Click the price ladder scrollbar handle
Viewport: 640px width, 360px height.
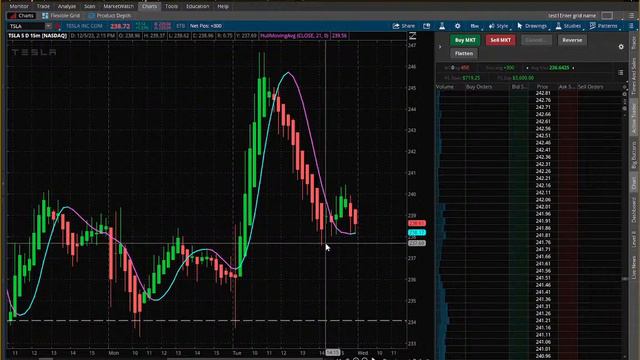[x=624, y=279]
